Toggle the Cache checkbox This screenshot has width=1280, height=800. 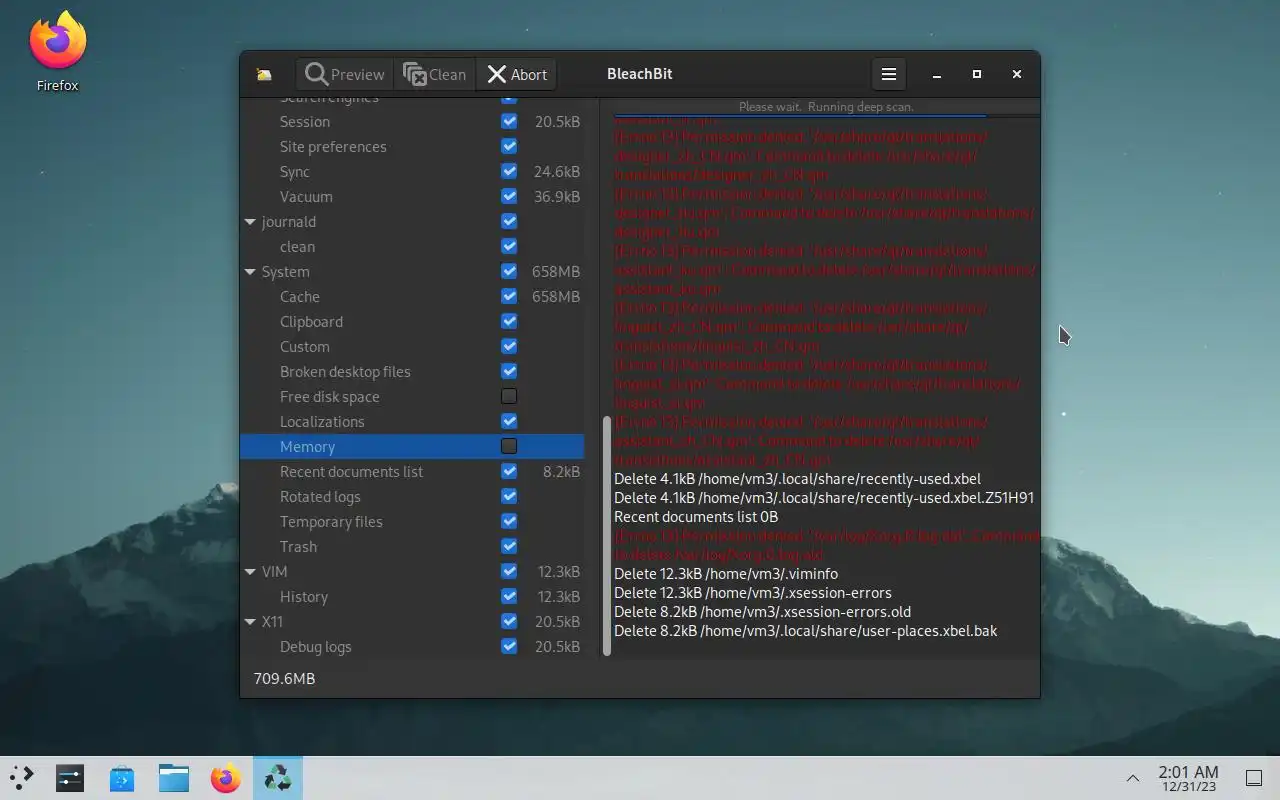coord(509,296)
